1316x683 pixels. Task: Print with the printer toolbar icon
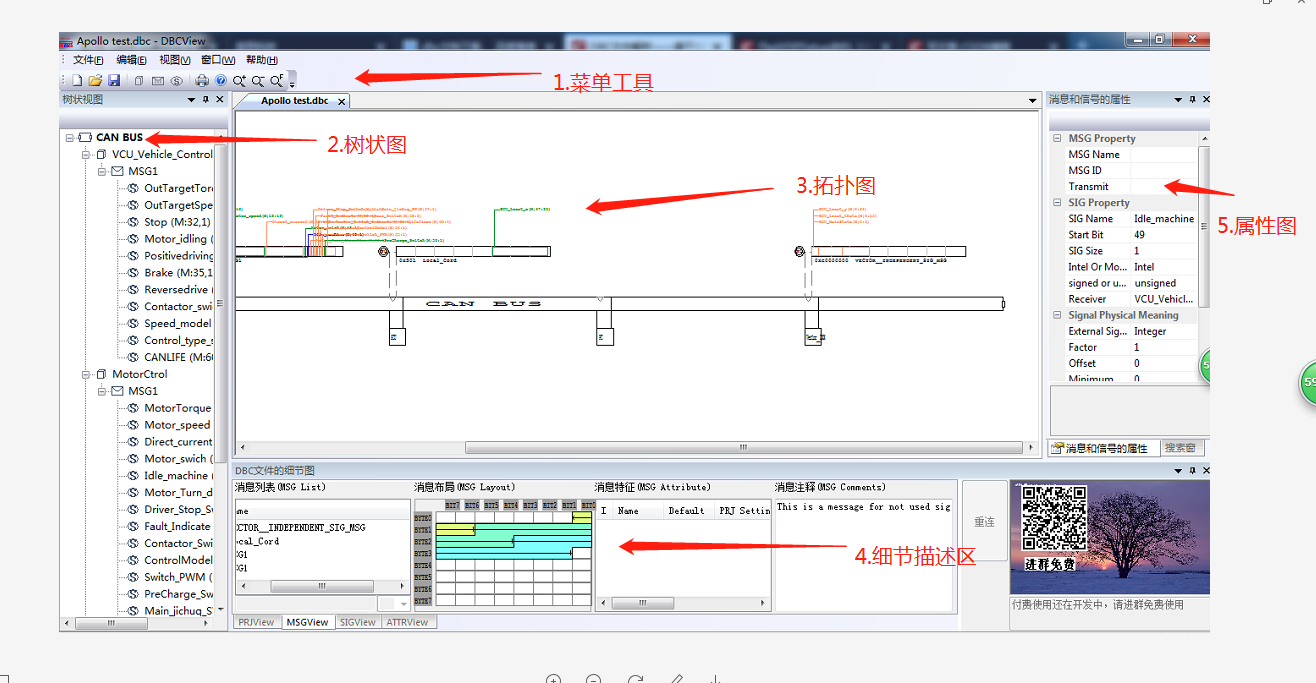[202, 81]
